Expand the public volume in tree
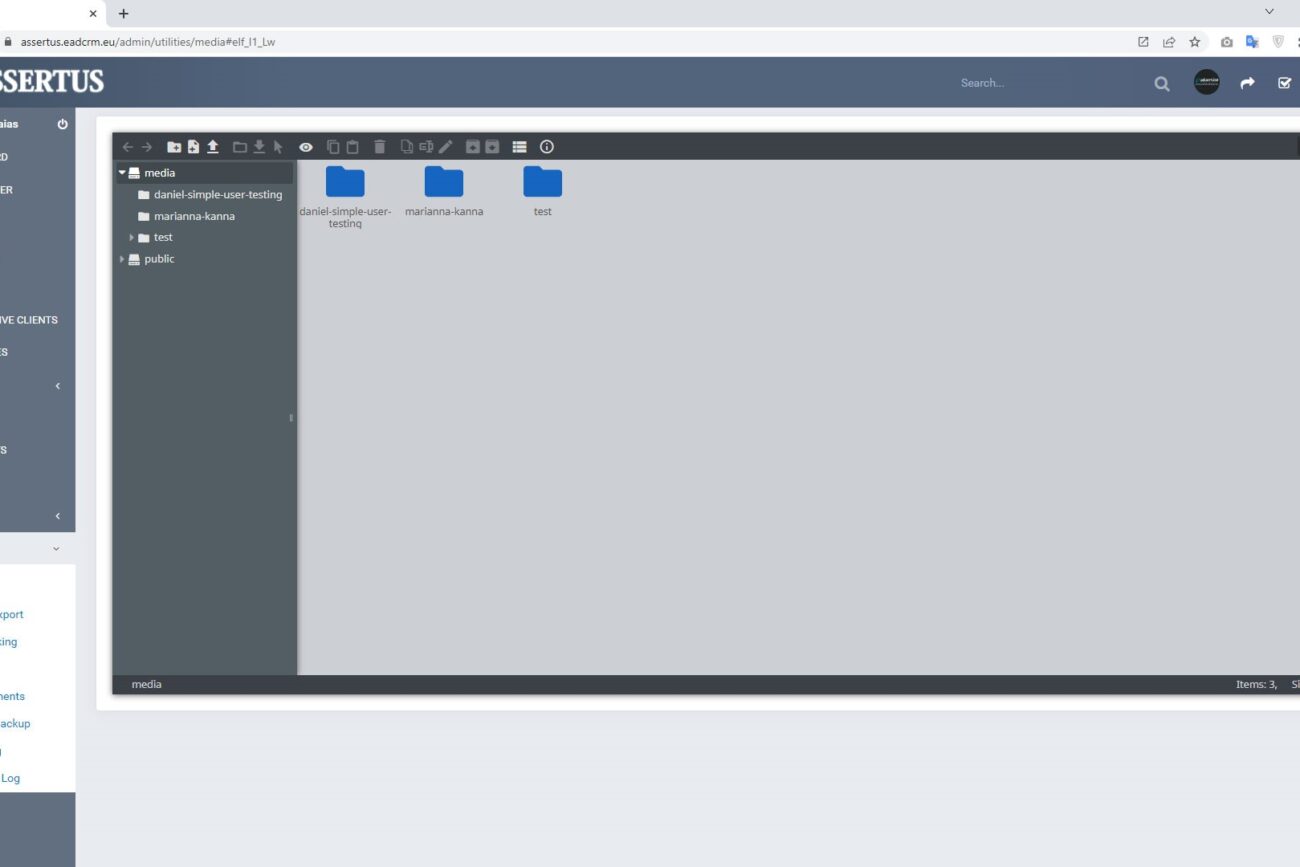This screenshot has height=867, width=1300. (x=122, y=259)
